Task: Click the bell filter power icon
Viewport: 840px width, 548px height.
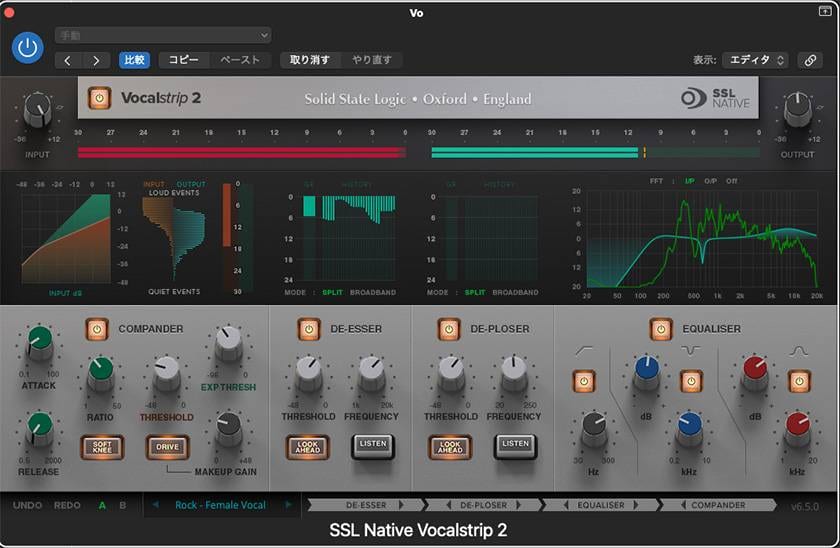Action: tap(799, 381)
